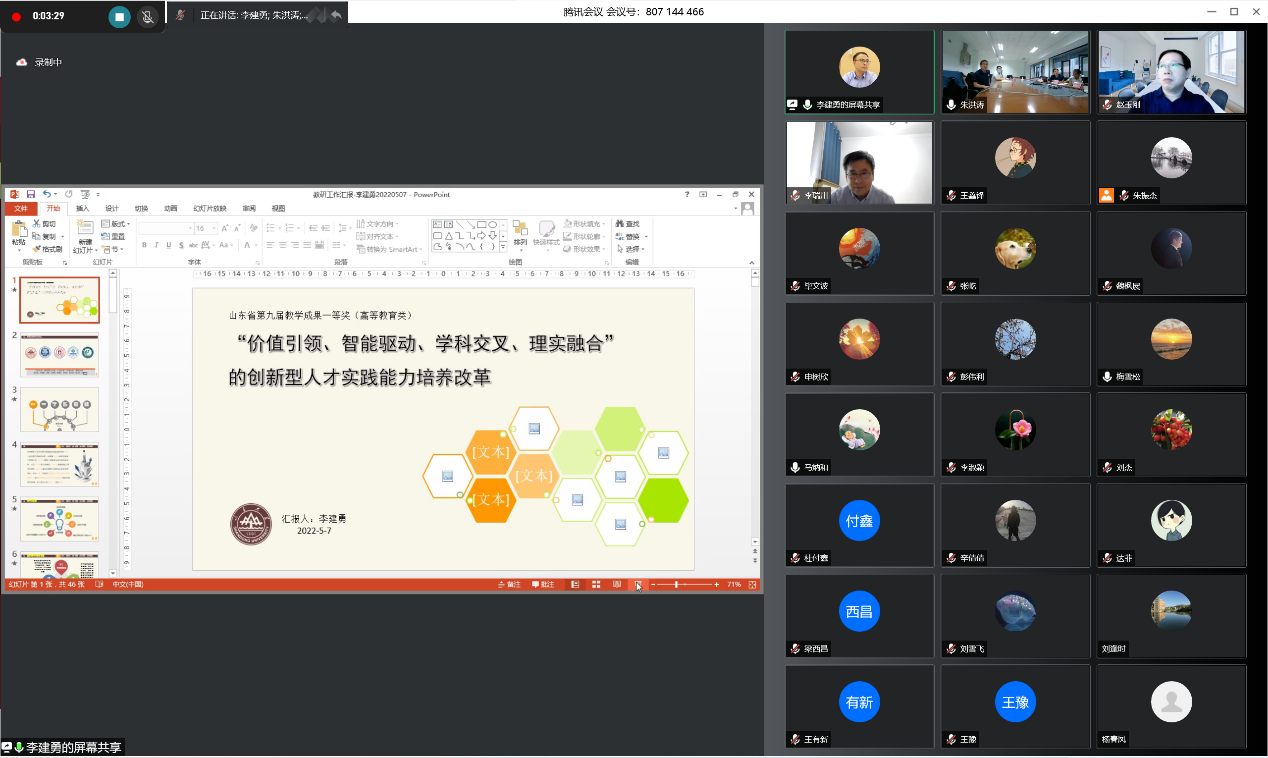Click the undo arrow in PowerPoint
Viewport: 1268px width, 758px height.
coord(47,194)
